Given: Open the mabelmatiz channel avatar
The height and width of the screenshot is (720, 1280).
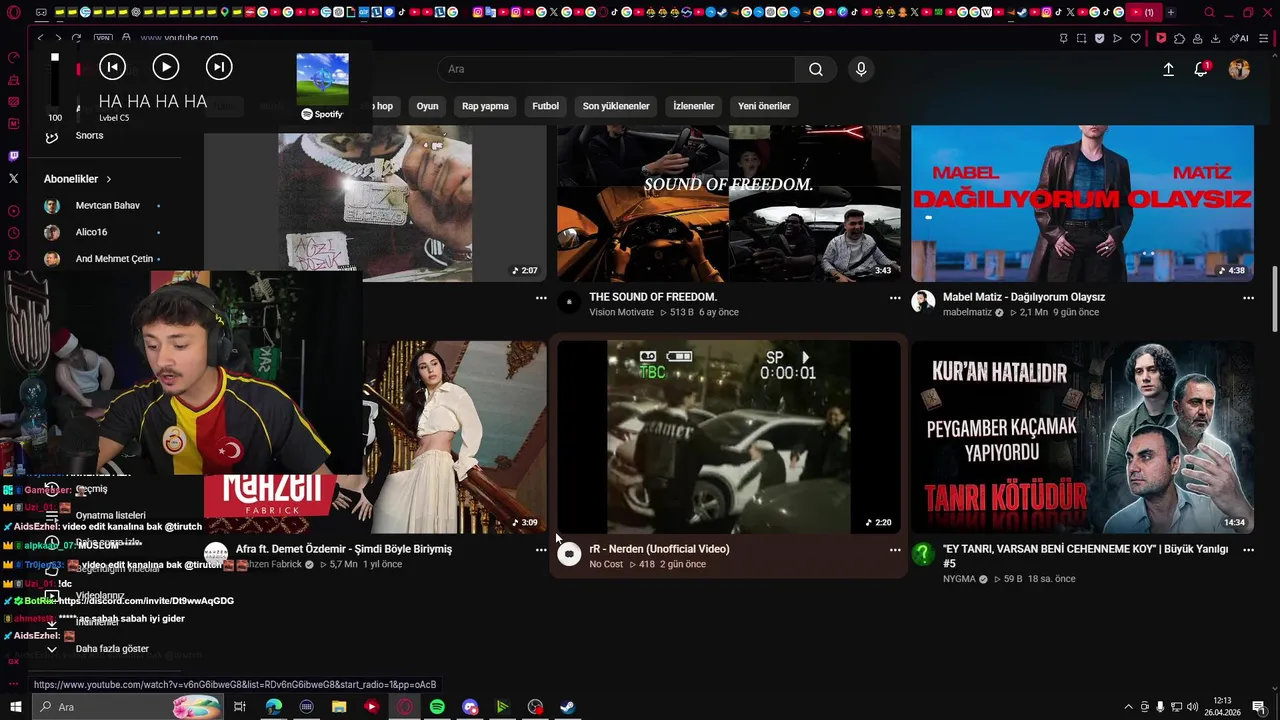Looking at the screenshot, I should [923, 302].
